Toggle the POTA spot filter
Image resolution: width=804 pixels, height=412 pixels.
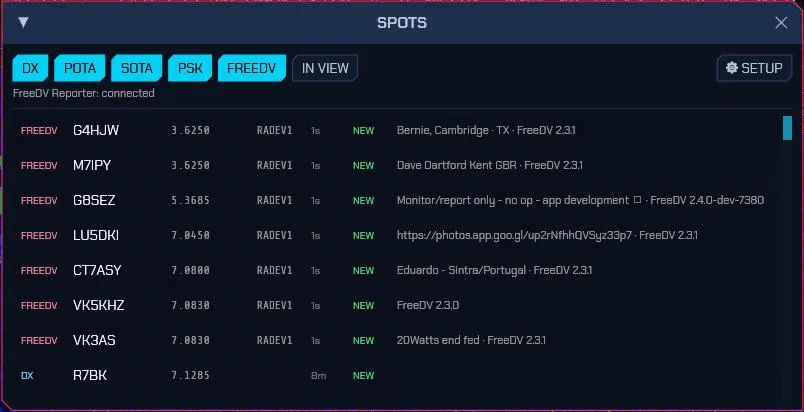pos(79,68)
